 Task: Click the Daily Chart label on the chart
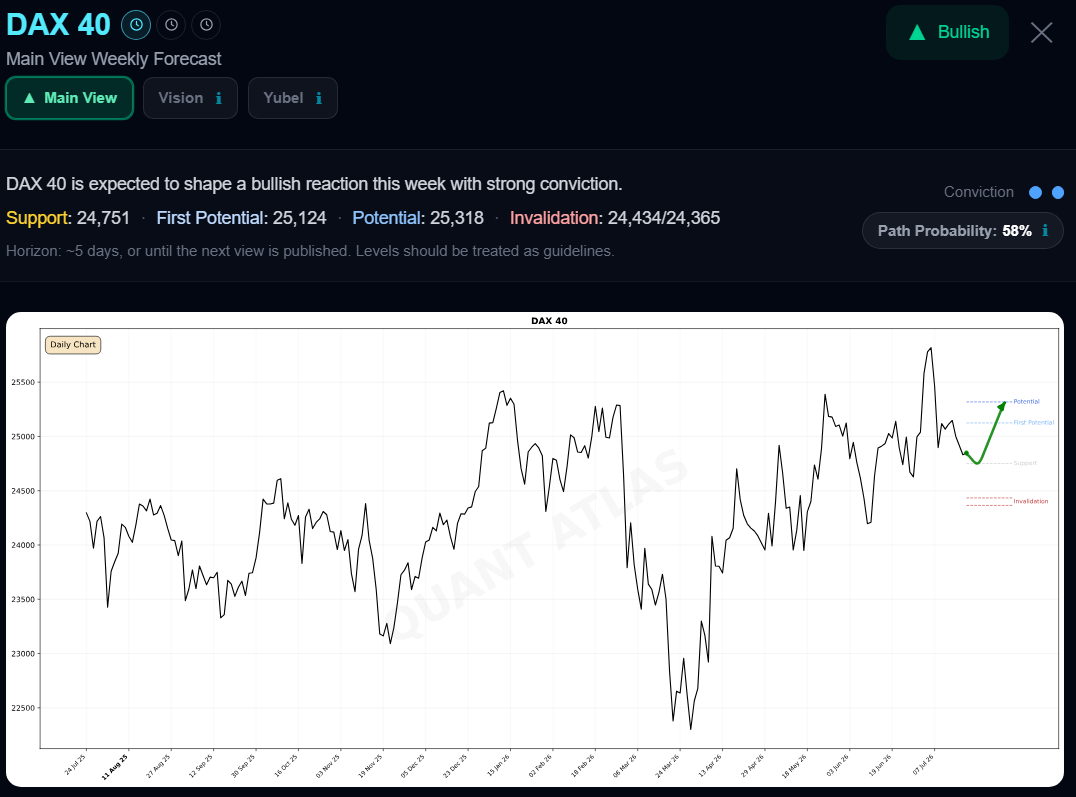[x=73, y=345]
